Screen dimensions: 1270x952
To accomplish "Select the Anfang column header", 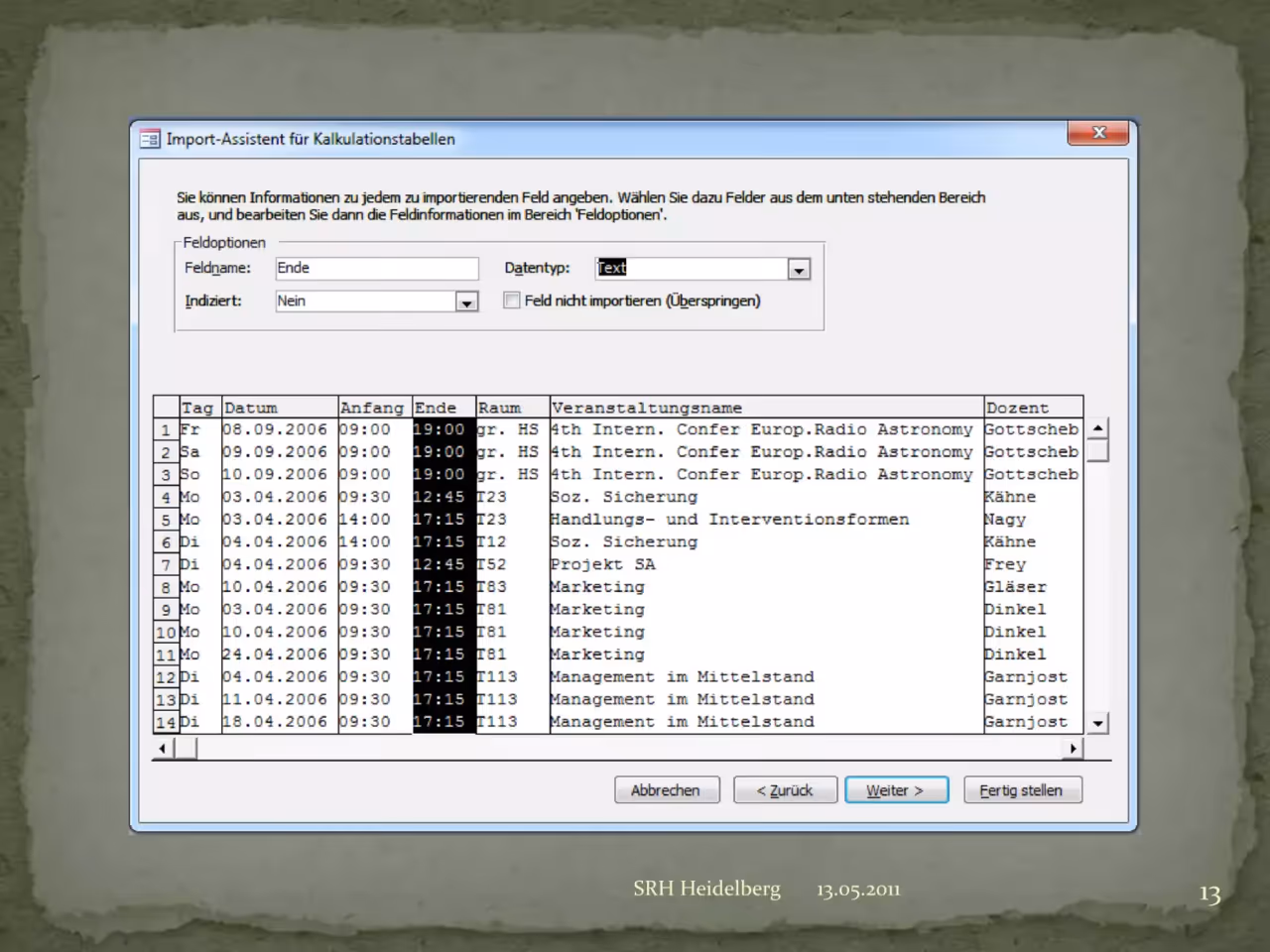I will pos(375,408).
